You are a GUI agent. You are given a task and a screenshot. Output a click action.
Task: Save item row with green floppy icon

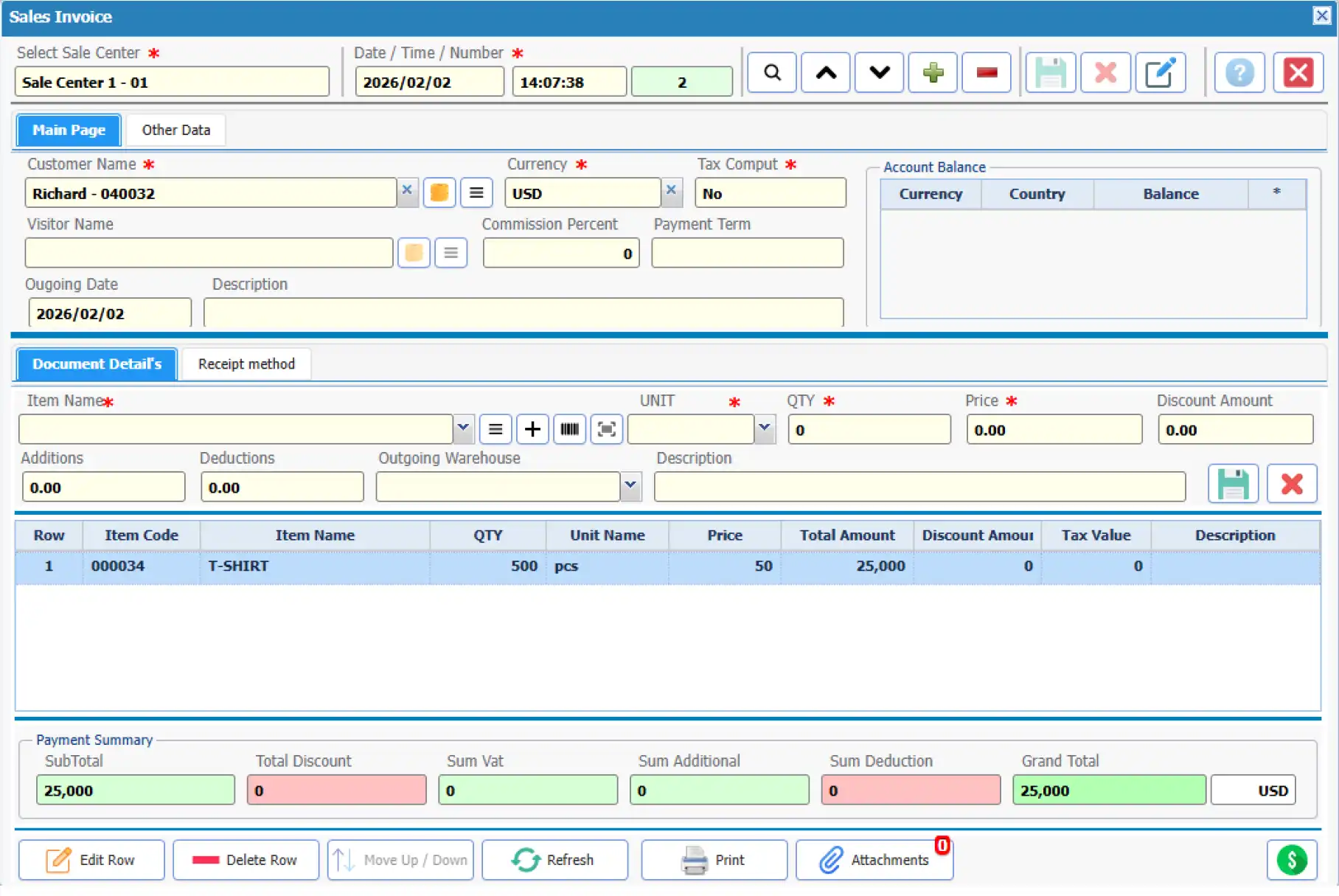click(x=1232, y=485)
